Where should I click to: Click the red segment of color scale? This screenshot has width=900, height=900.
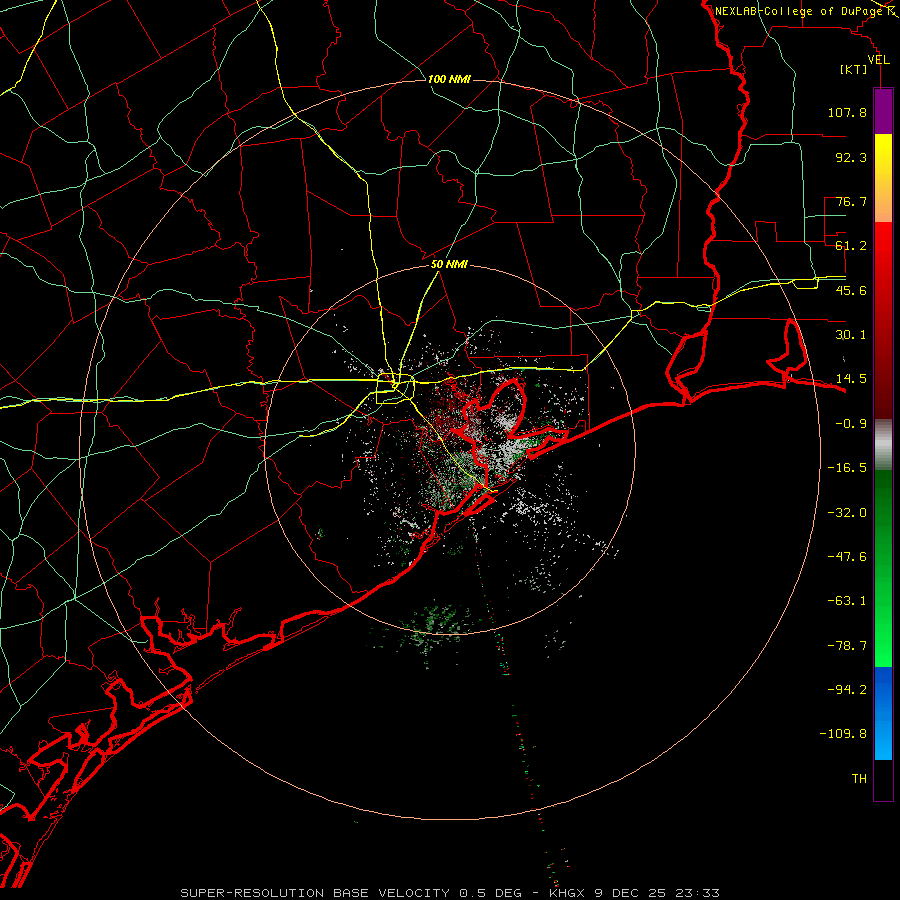[883, 320]
